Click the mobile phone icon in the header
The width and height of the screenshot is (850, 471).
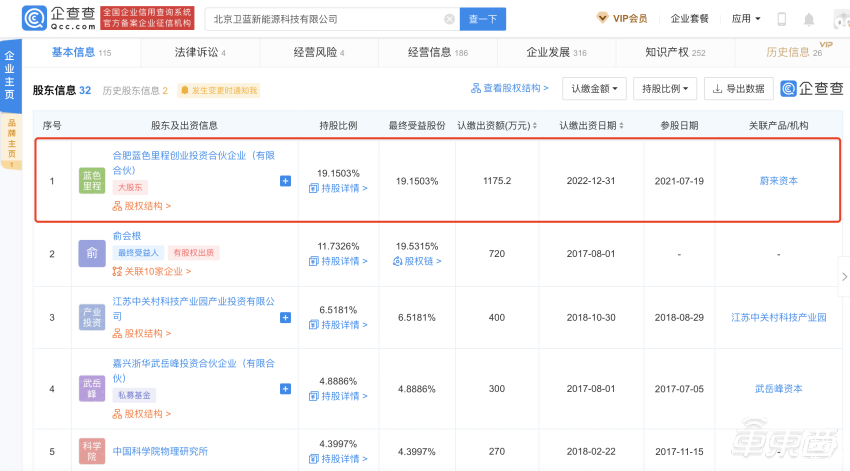[x=782, y=19]
